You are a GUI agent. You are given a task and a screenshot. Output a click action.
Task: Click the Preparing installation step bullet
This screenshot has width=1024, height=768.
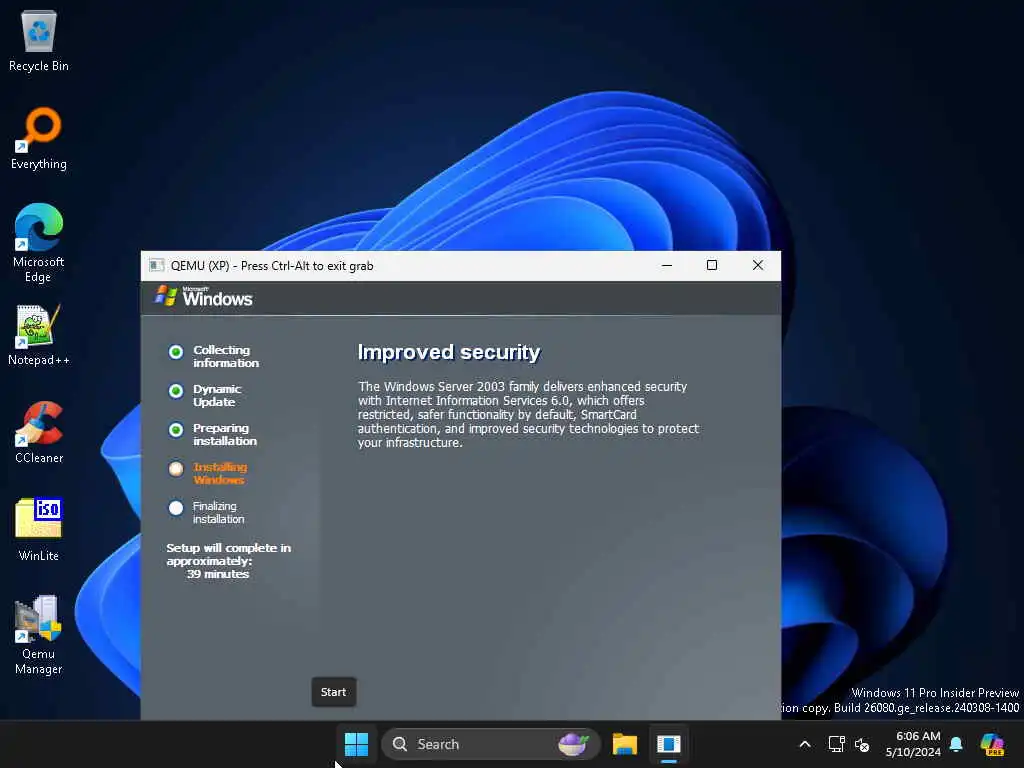pyautogui.click(x=176, y=430)
